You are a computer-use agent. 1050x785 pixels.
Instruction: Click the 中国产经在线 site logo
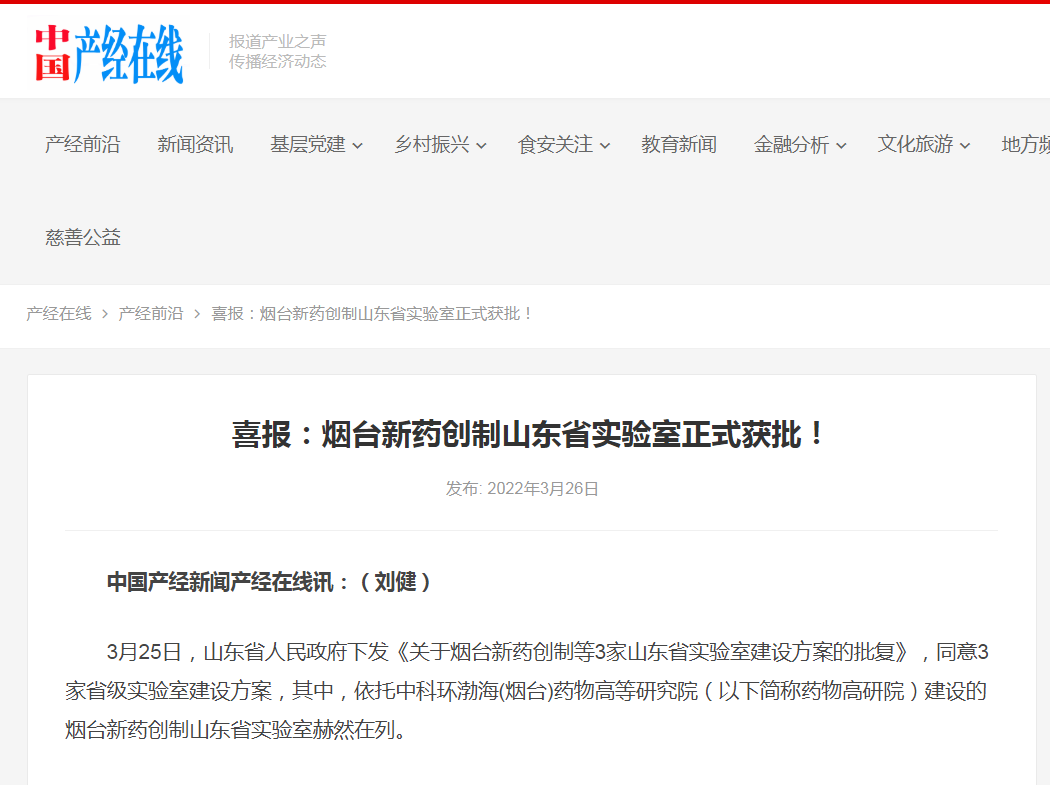109,53
